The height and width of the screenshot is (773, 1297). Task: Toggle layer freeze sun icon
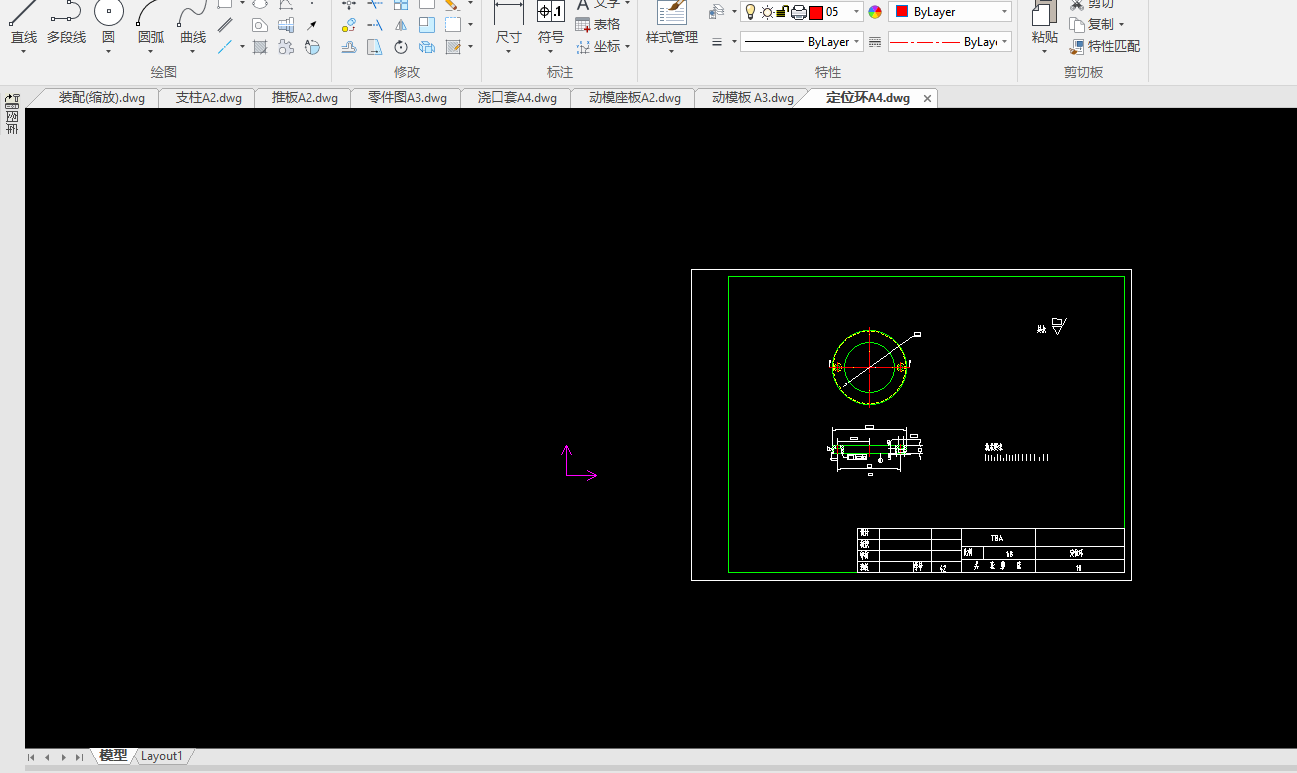coord(767,12)
